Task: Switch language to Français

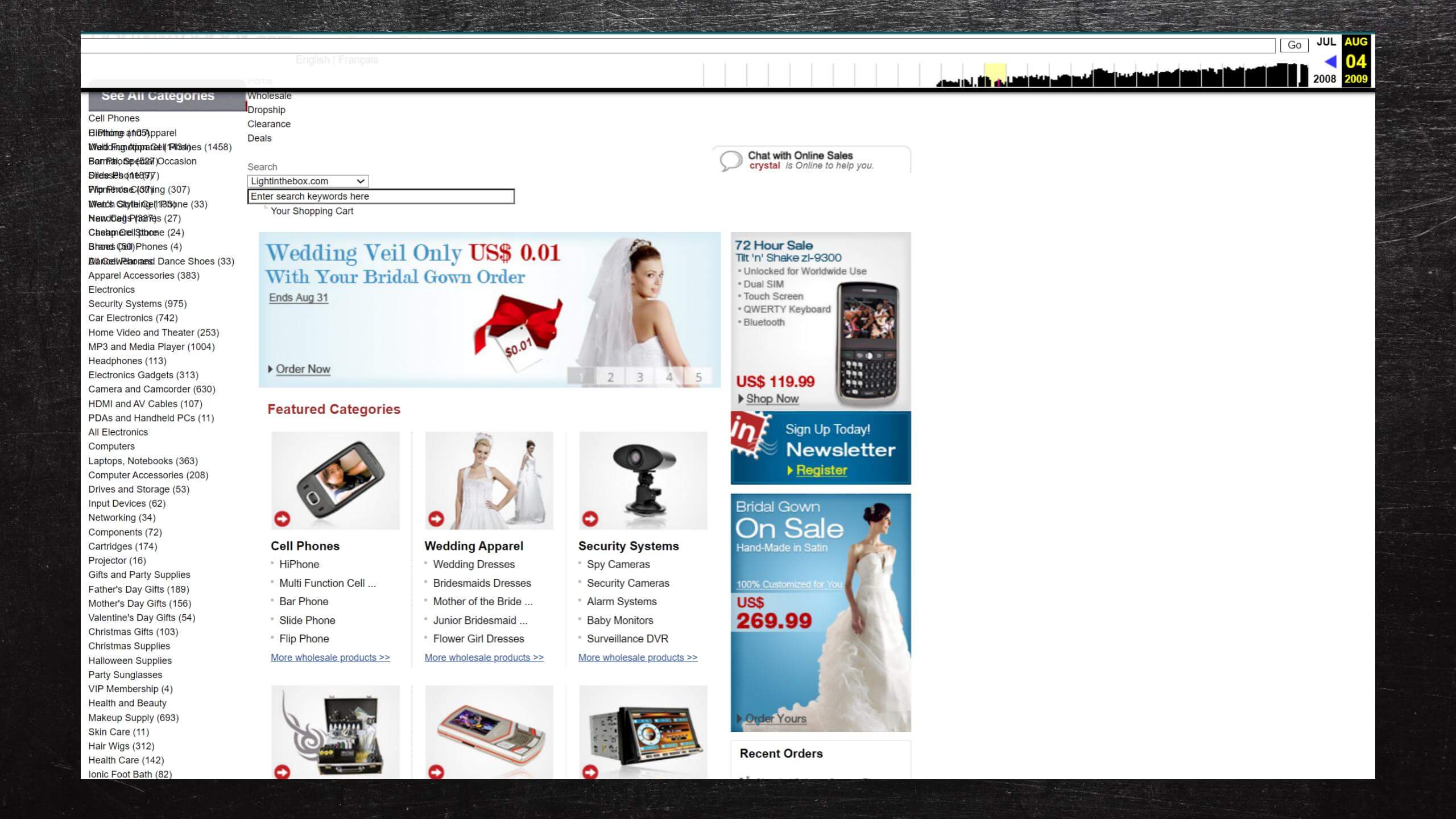Action: pyautogui.click(x=358, y=60)
